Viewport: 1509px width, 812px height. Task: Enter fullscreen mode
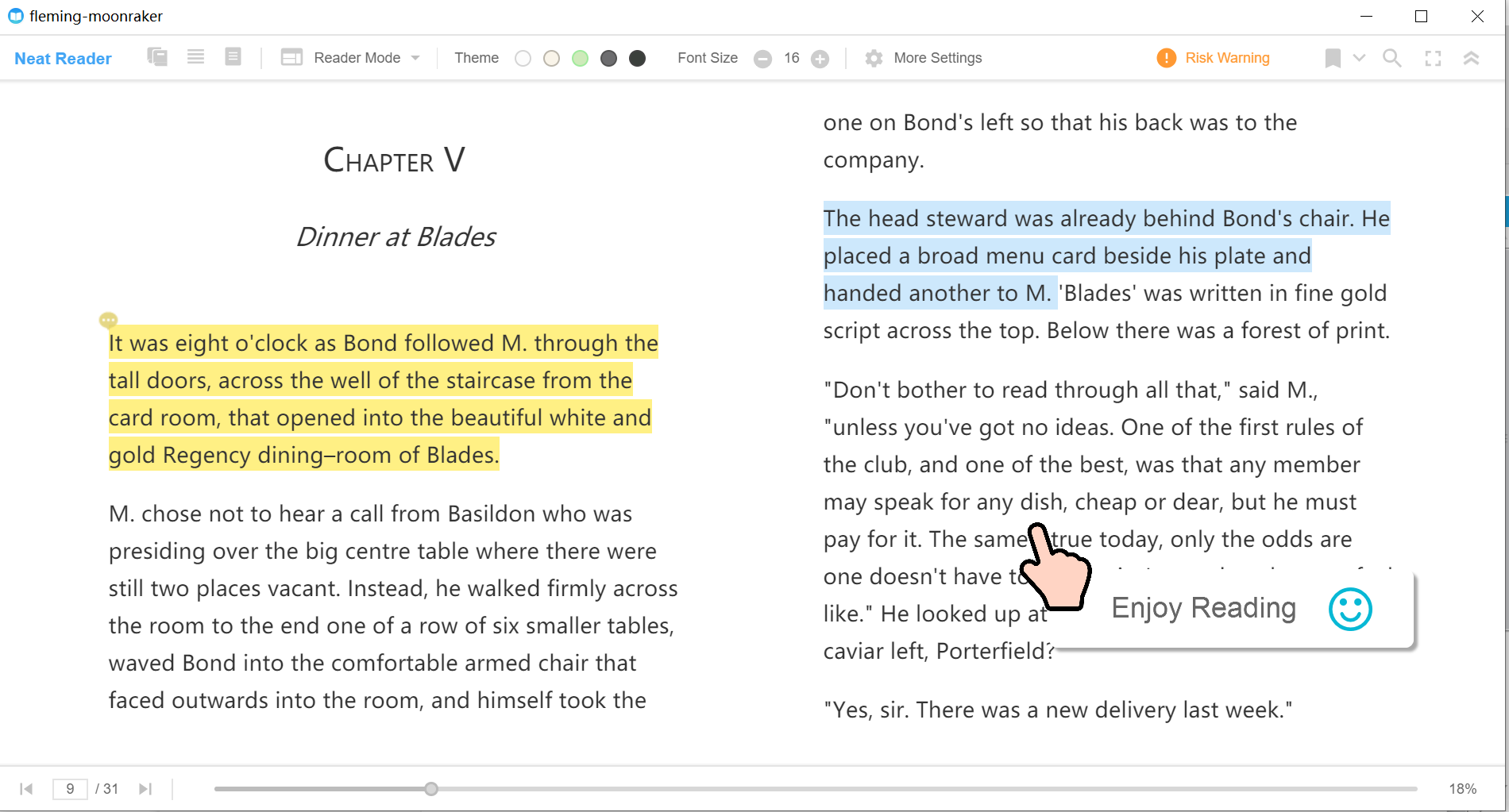pyautogui.click(x=1433, y=58)
